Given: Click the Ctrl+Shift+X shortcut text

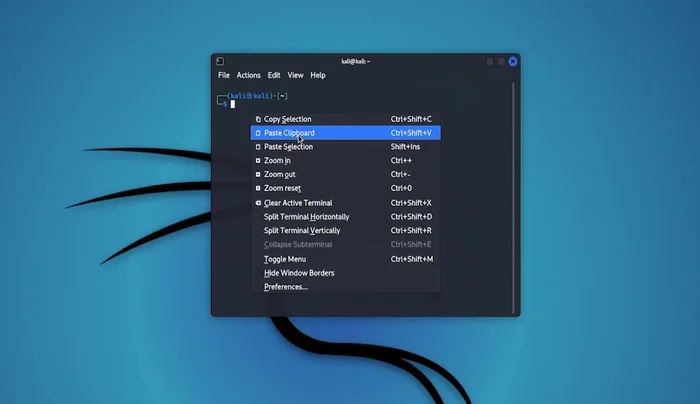Looking at the screenshot, I should [x=411, y=203].
